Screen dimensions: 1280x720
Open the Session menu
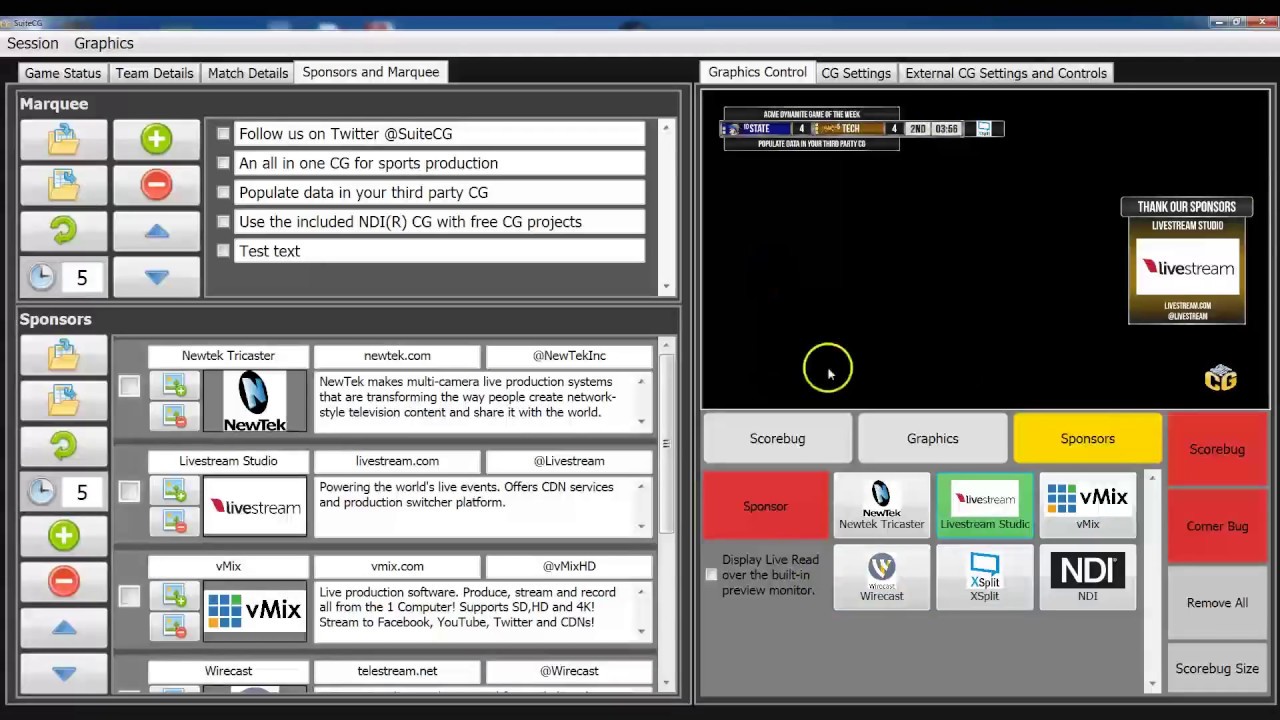[33, 43]
